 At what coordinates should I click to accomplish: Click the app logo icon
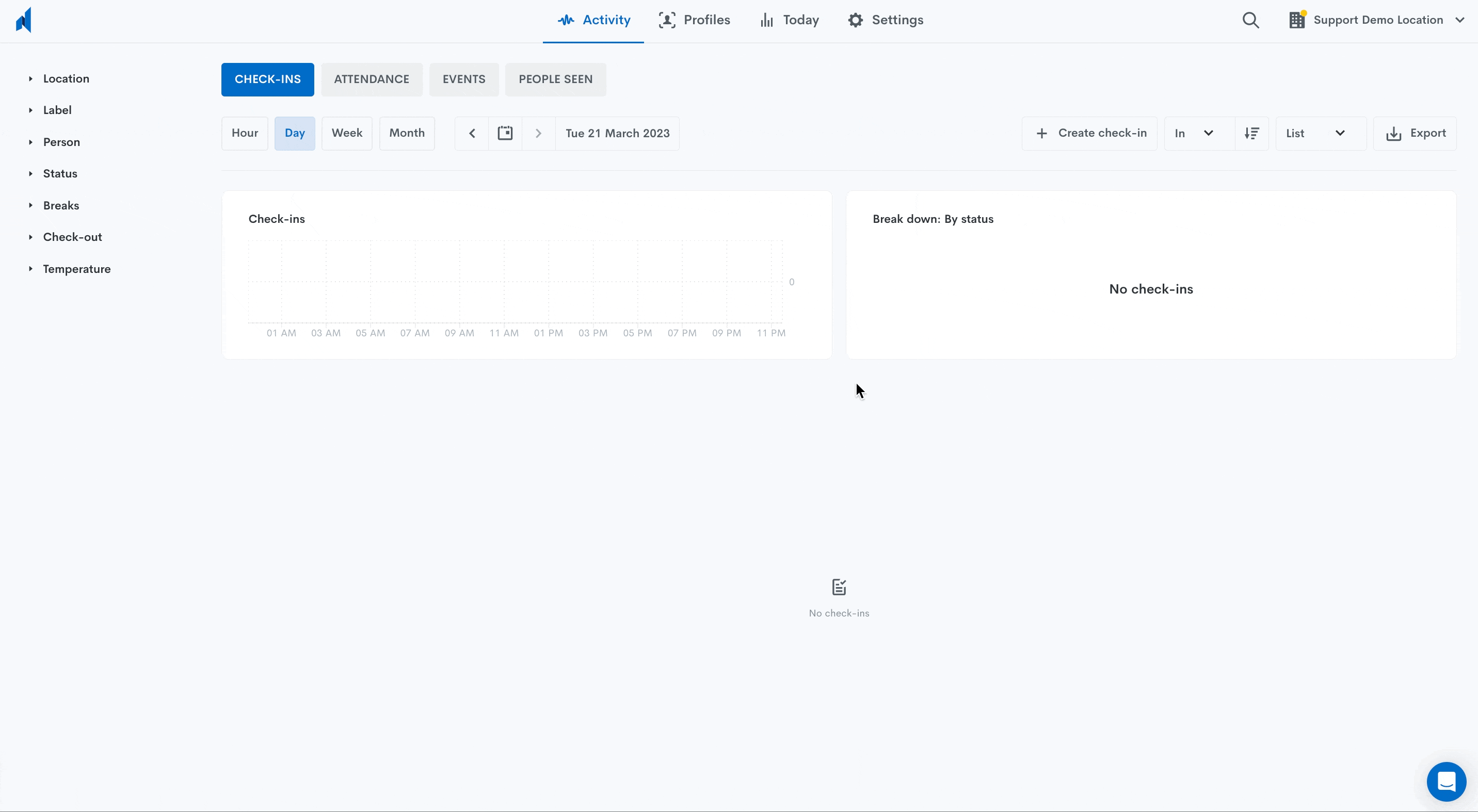tap(24, 21)
